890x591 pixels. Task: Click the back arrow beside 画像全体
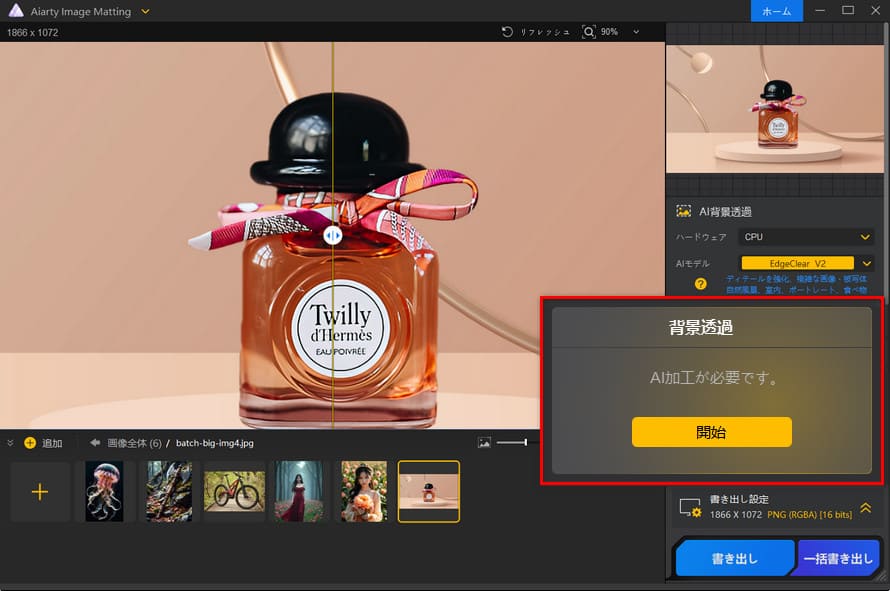[x=95, y=442]
